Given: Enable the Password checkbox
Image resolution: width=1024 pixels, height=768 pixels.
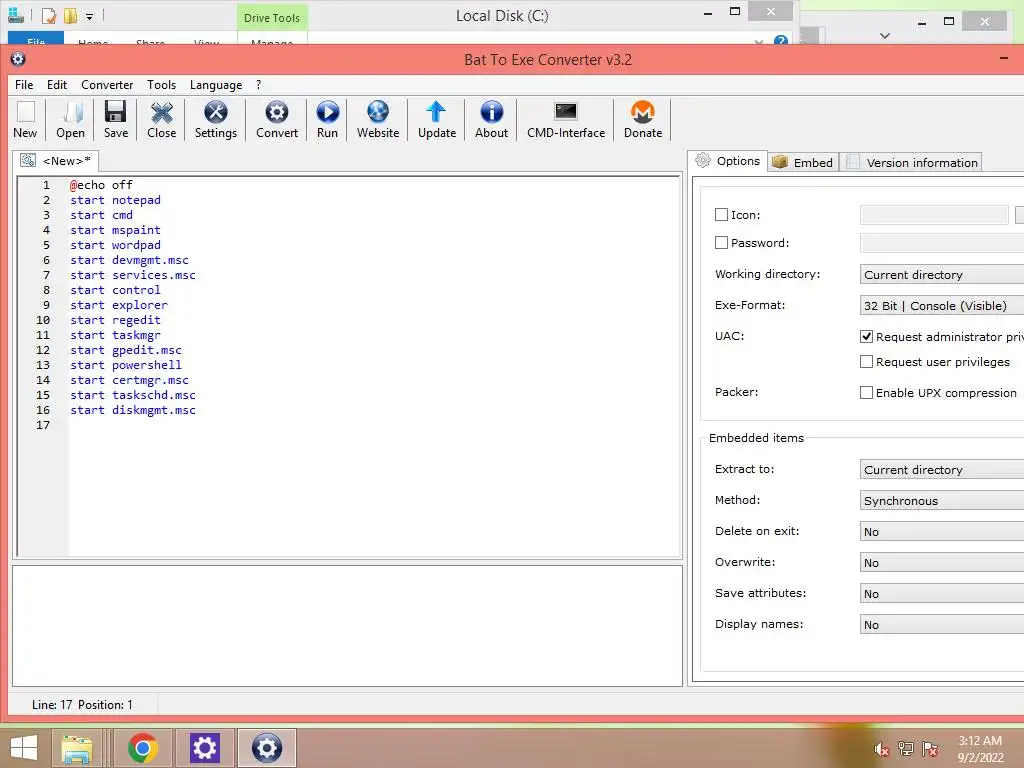Looking at the screenshot, I should 721,242.
